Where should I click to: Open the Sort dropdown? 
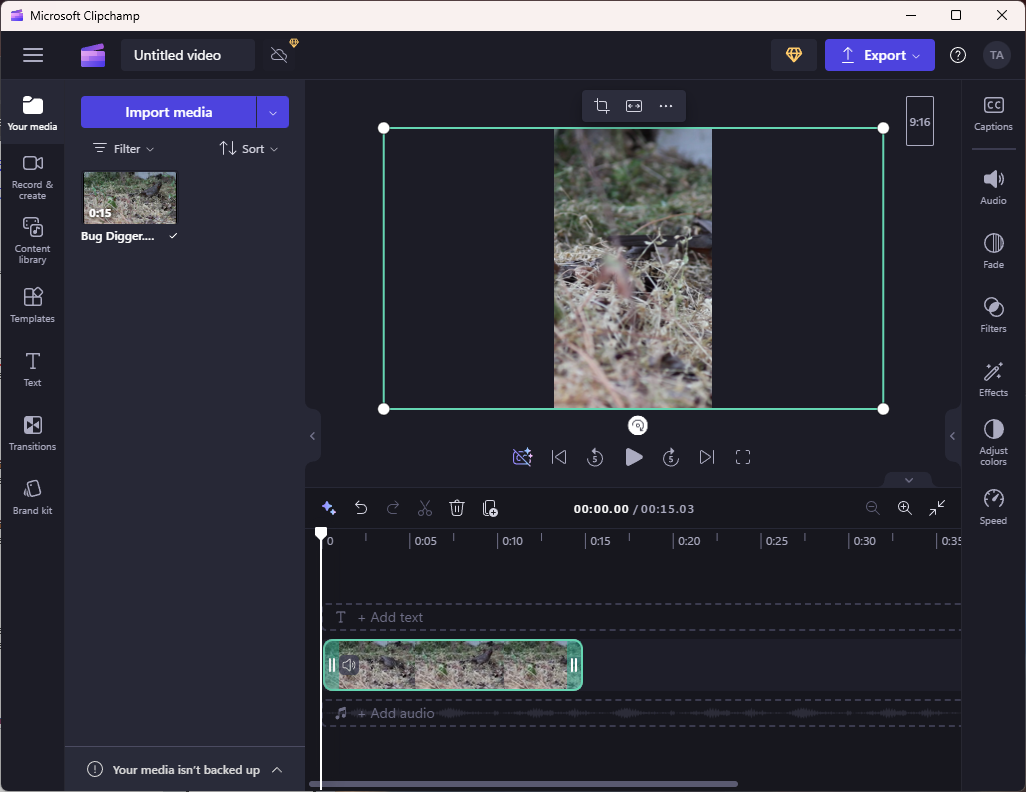tap(249, 148)
